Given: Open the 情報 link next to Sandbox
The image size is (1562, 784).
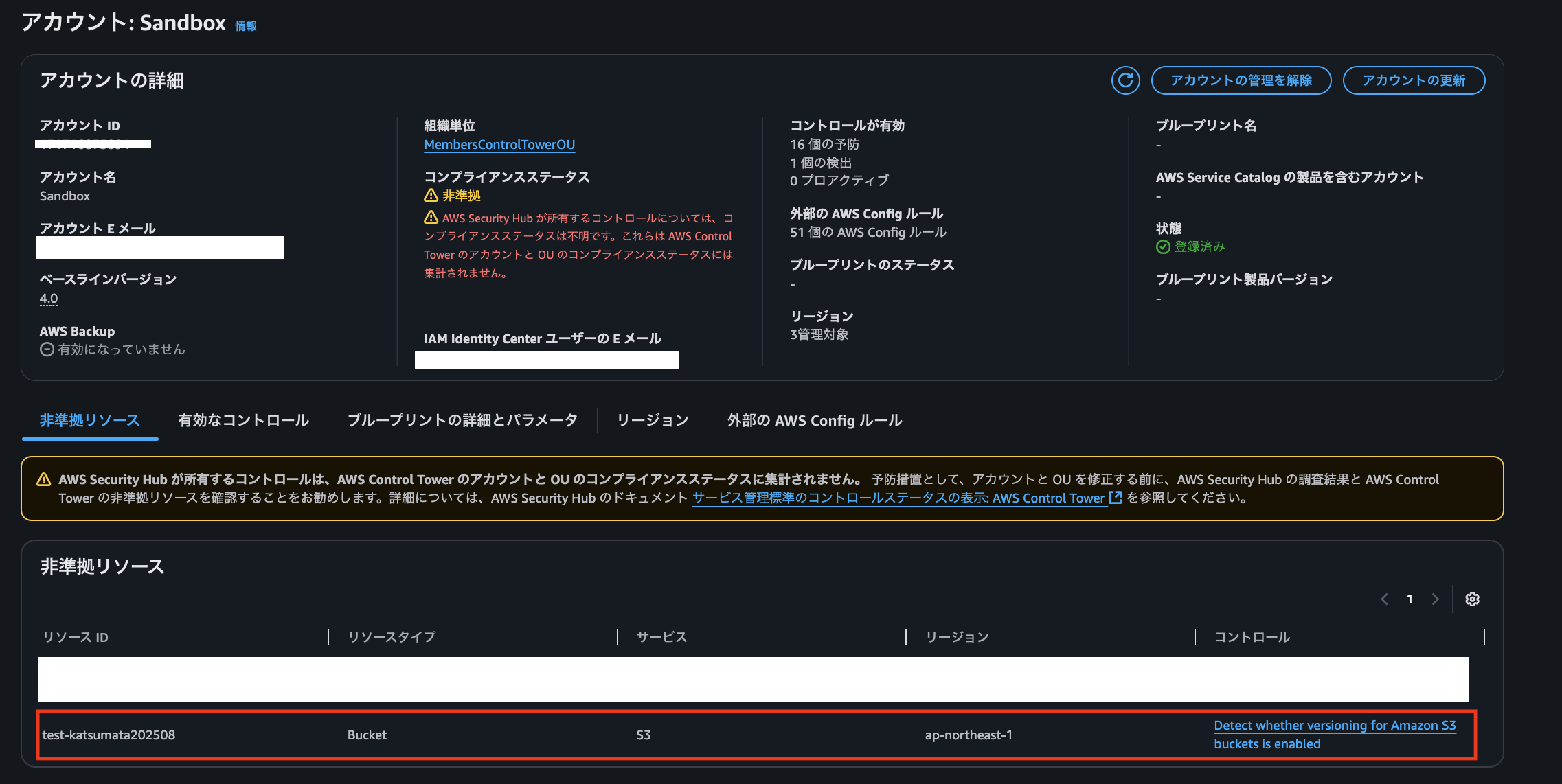Looking at the screenshot, I should 246,25.
